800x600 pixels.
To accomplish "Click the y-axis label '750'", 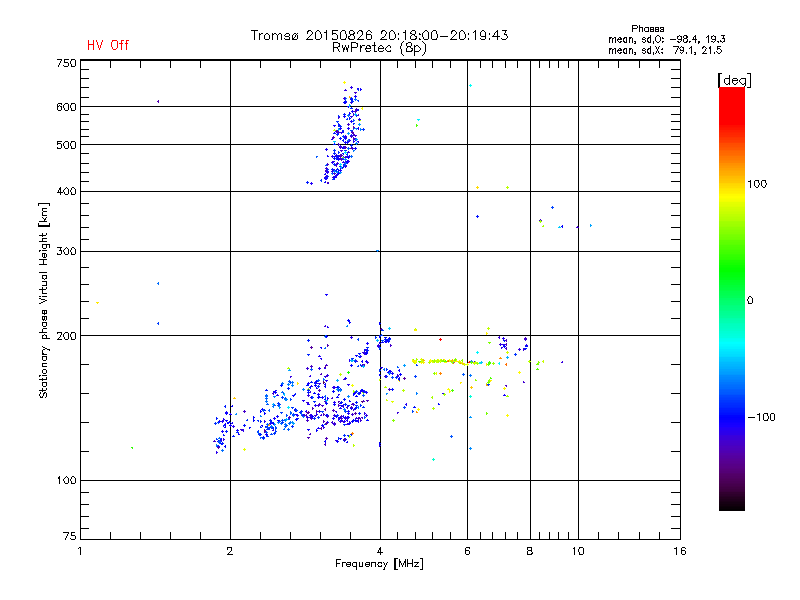I will click(66, 63).
